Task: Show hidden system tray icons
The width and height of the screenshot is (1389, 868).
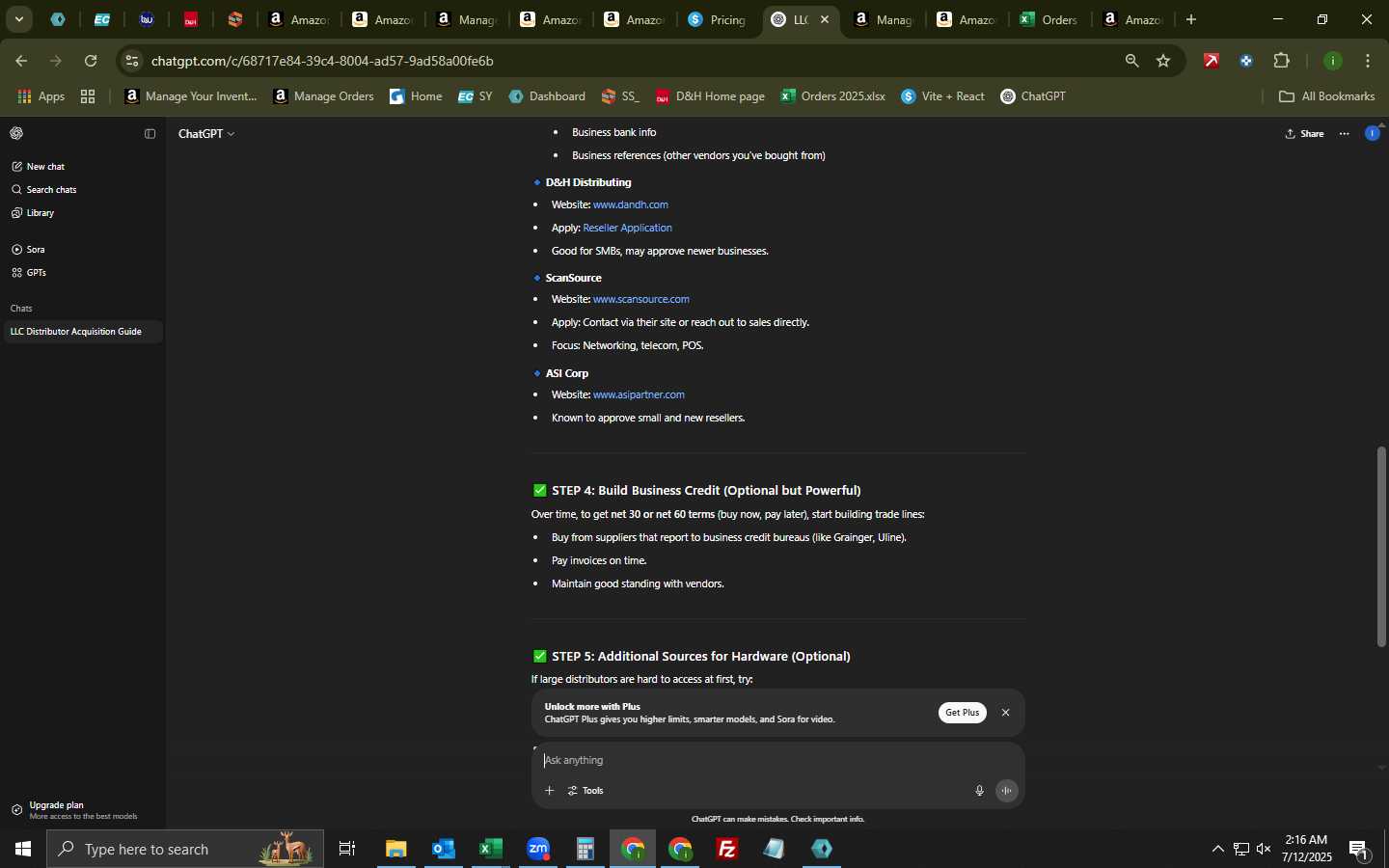Action: coord(1217,849)
